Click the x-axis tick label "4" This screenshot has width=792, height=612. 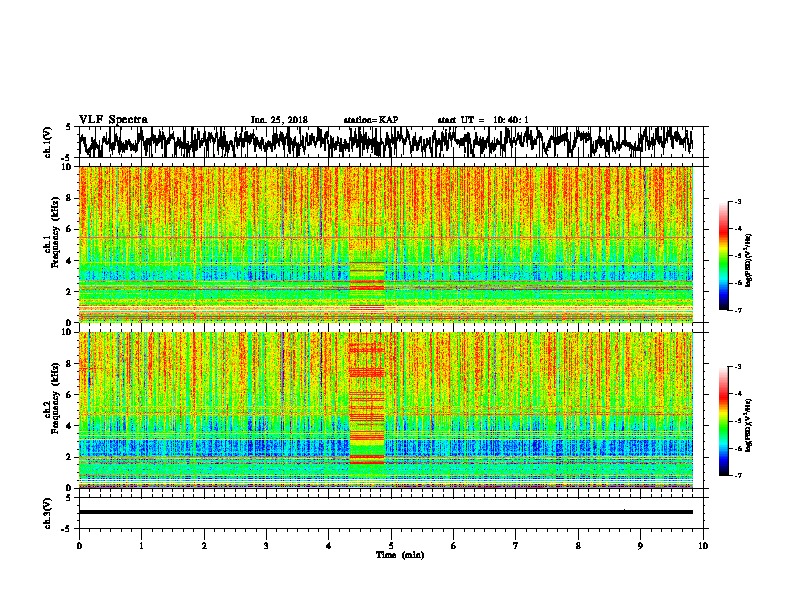[x=328, y=546]
